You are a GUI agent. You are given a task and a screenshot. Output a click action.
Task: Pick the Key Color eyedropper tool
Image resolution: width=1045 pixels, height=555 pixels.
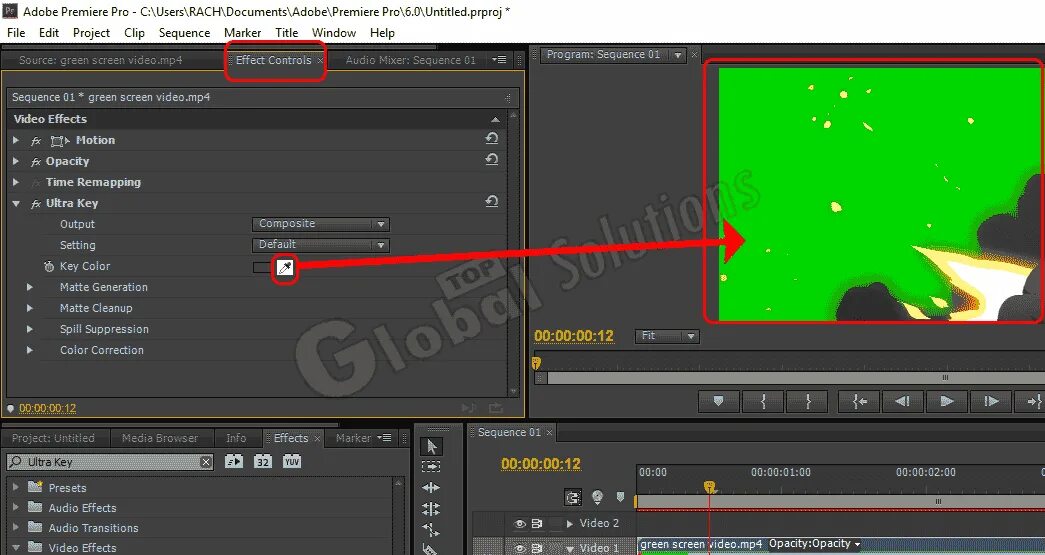(285, 269)
